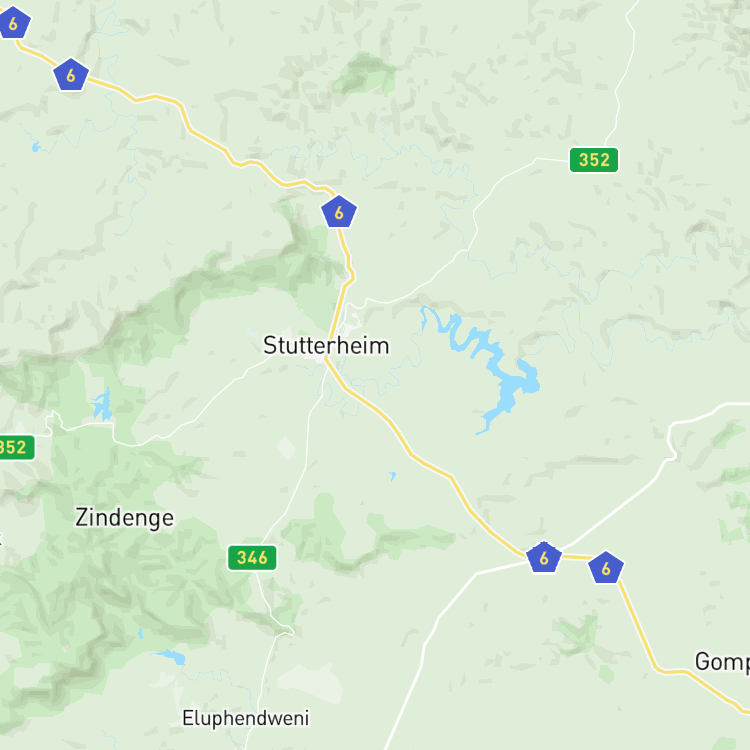Click the route 6 shield north of Stutterheim

tap(339, 212)
